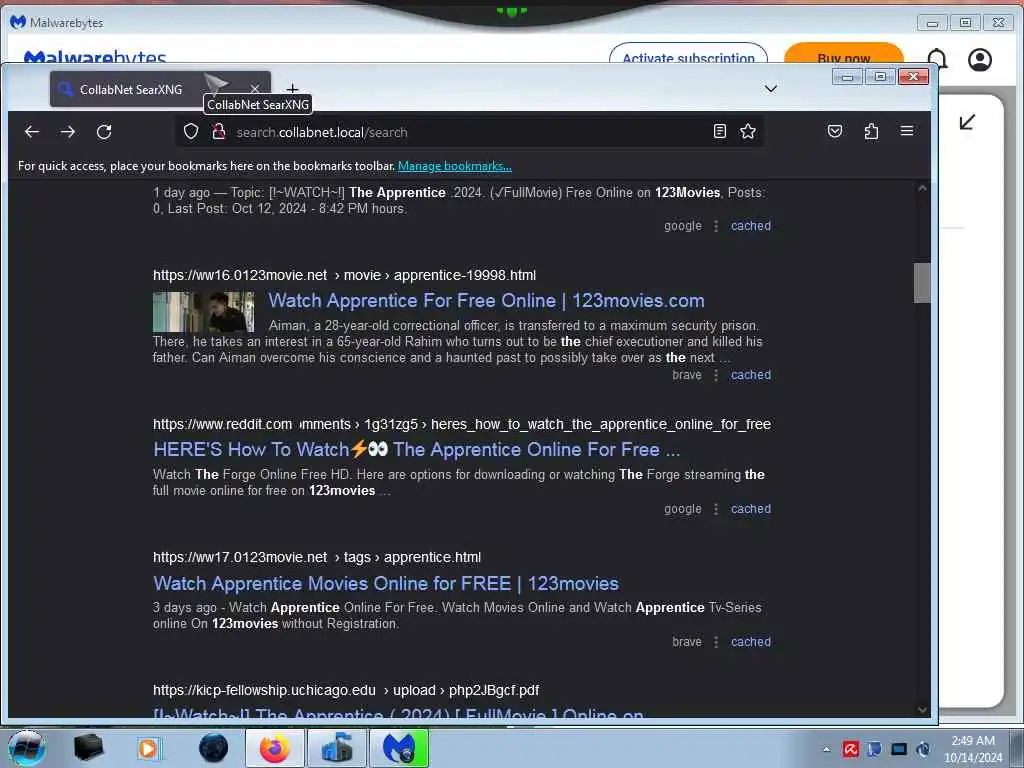The height and width of the screenshot is (768, 1024).
Task: Switch to Malwarebytes from the taskbar
Action: (399, 748)
